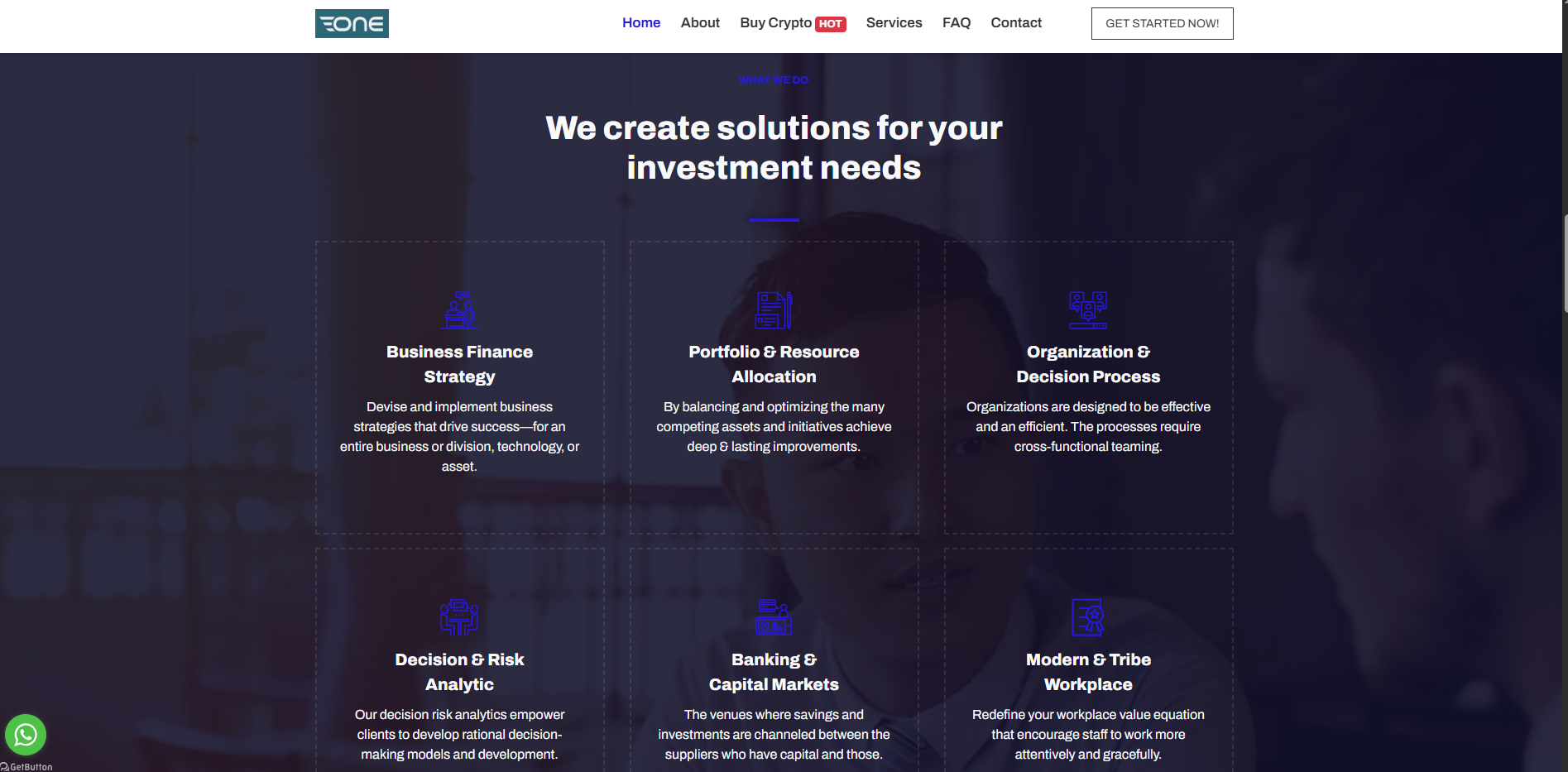The height and width of the screenshot is (772, 1568).
Task: Navigate to Services in navbar
Action: 894,23
